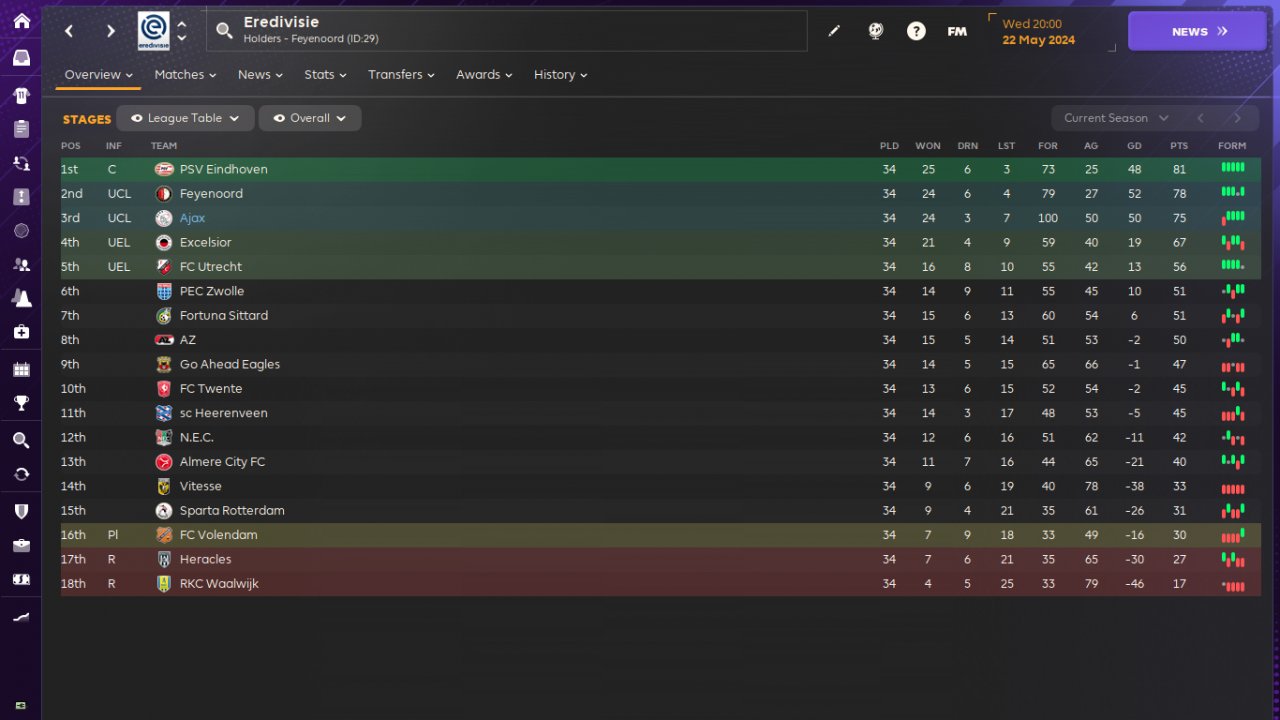Viewport: 1280px width, 720px height.
Task: Toggle the League Table view eye selector
Action: pos(185,118)
